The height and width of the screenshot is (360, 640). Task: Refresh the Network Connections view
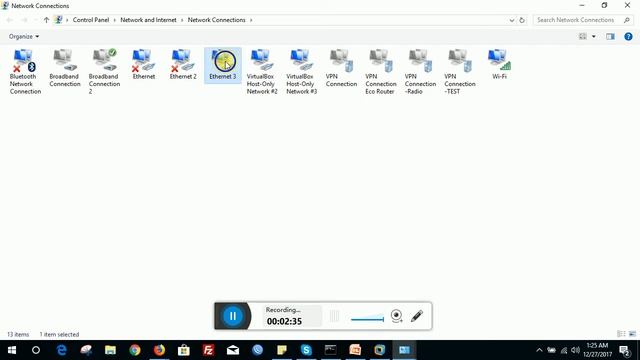522,20
